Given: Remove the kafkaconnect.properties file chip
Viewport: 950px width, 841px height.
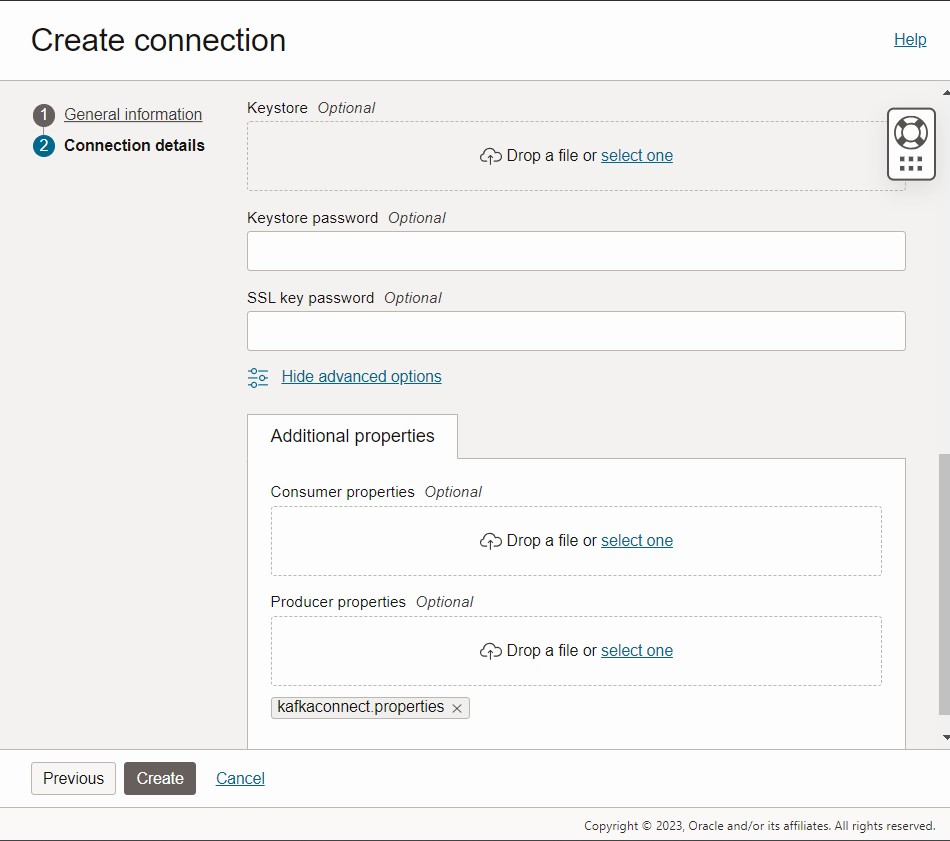Looking at the screenshot, I should click(x=457, y=708).
